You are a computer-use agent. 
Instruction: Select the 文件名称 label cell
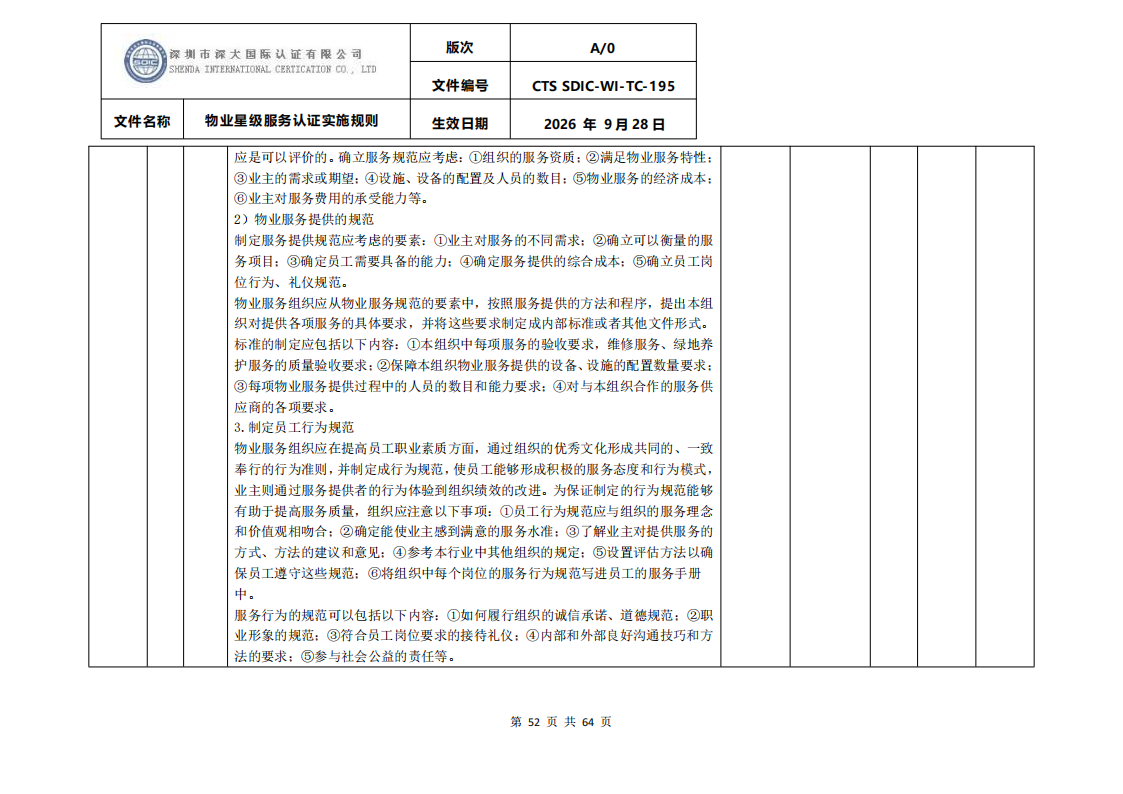(x=142, y=121)
